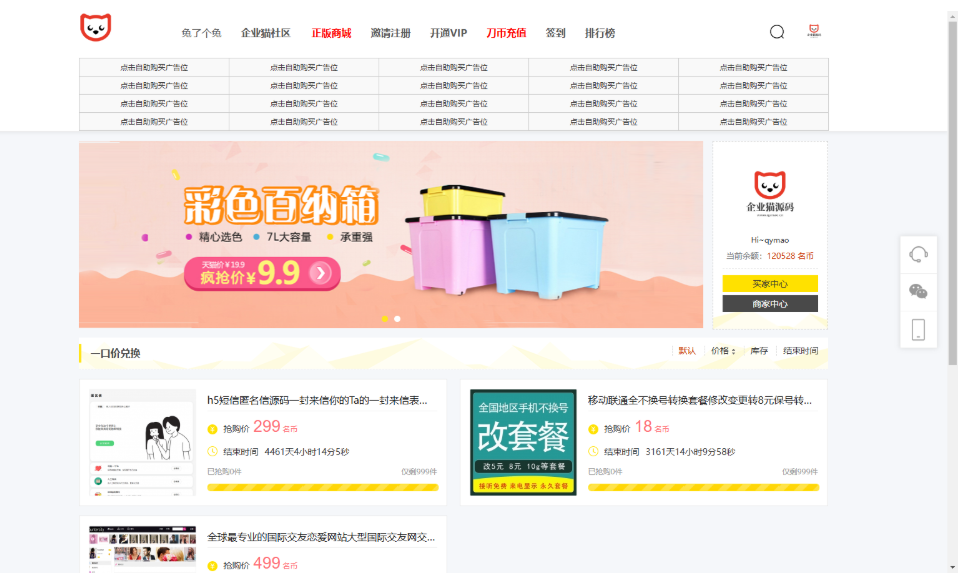Sort listings by 价格
This screenshot has height=578, width=958.
(x=722, y=351)
